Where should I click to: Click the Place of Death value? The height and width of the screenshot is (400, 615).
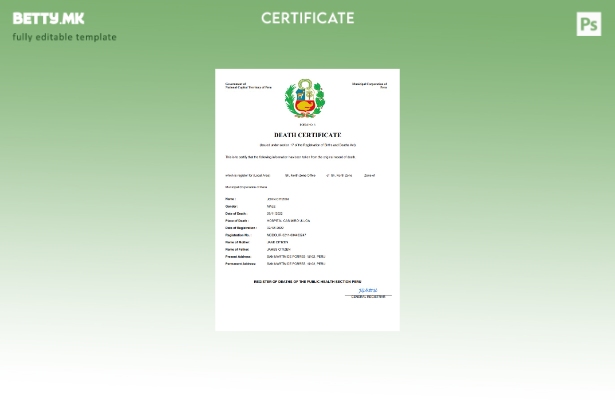(x=288, y=221)
